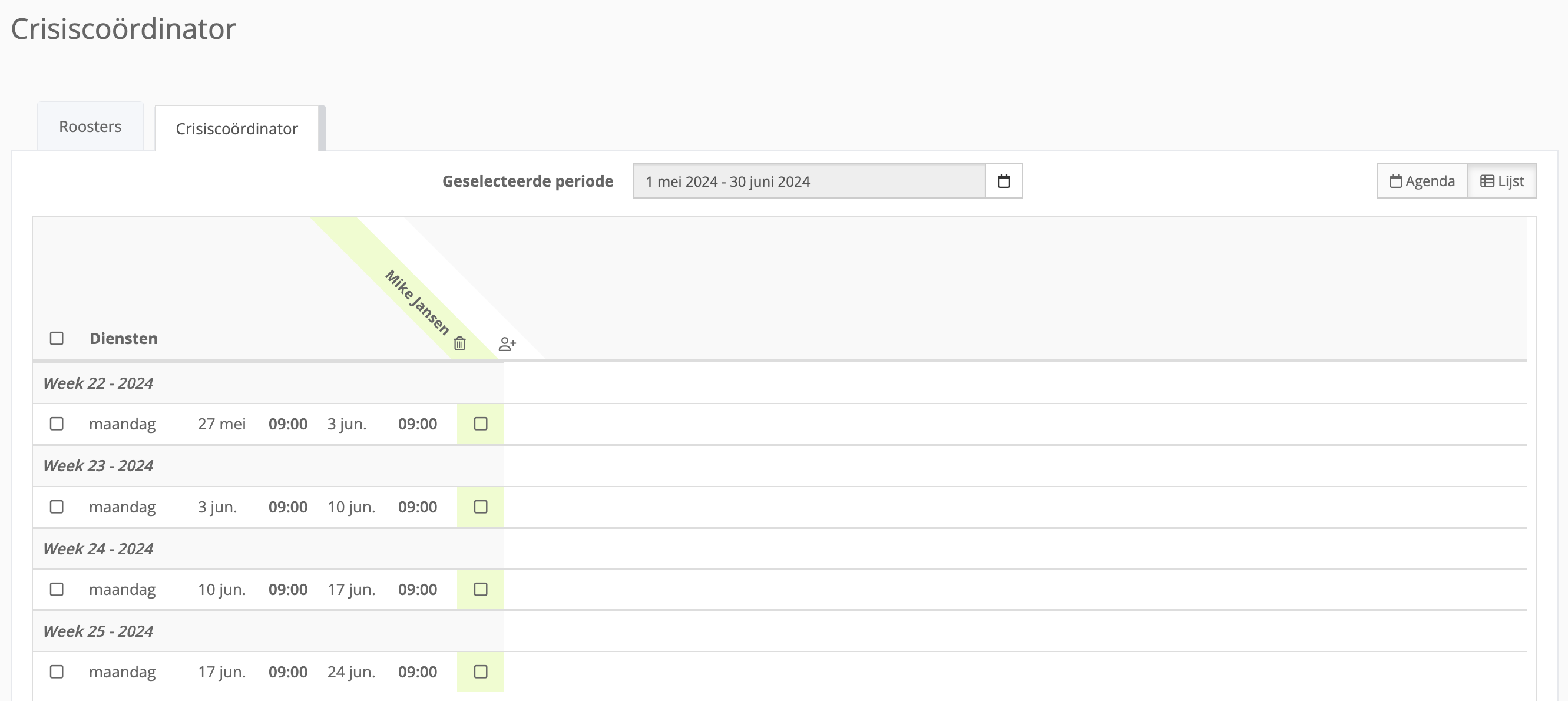Image resolution: width=1568 pixels, height=701 pixels.
Task: Click the Crisiscoördinator page title
Action: click(x=124, y=29)
